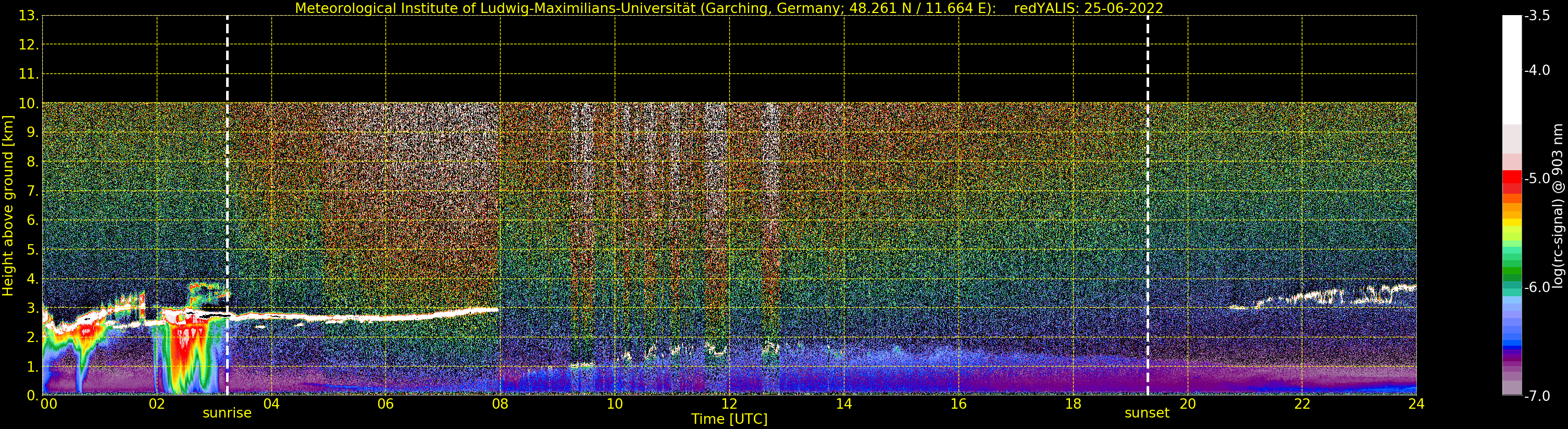The height and width of the screenshot is (429, 1568).
Task: Click the 'Time [UTC]' axis label
Action: click(x=729, y=419)
